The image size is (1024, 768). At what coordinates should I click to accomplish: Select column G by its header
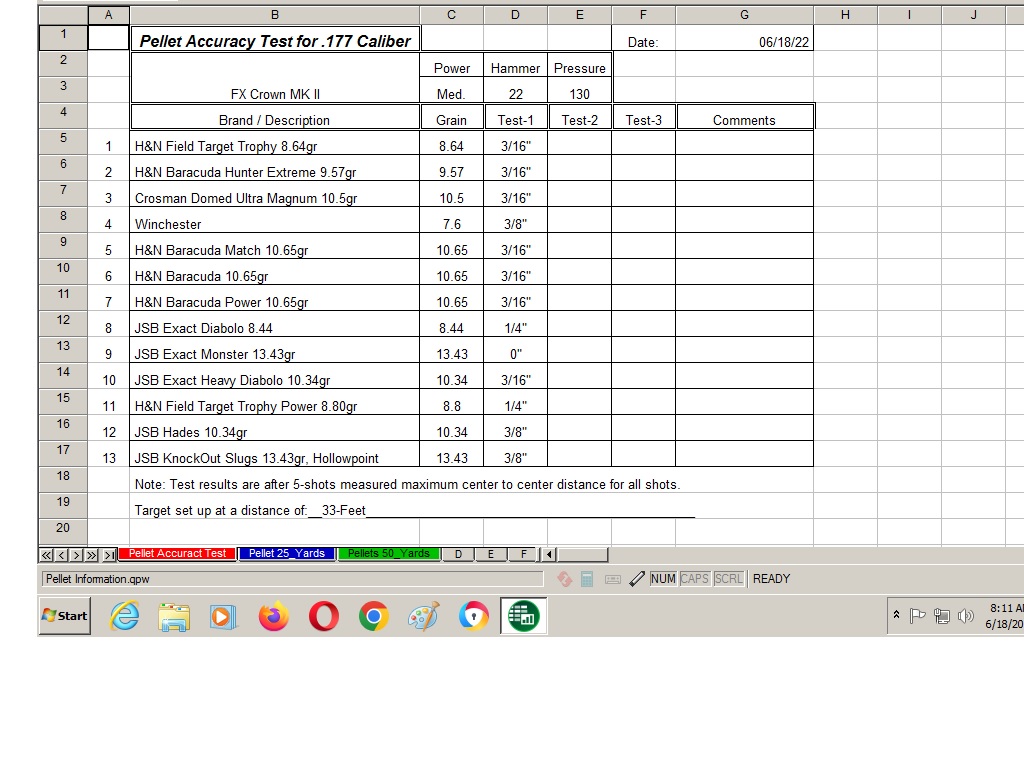(x=744, y=15)
